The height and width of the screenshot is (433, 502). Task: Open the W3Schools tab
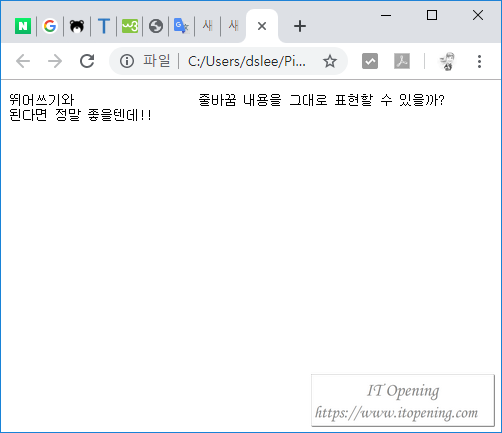[130, 26]
